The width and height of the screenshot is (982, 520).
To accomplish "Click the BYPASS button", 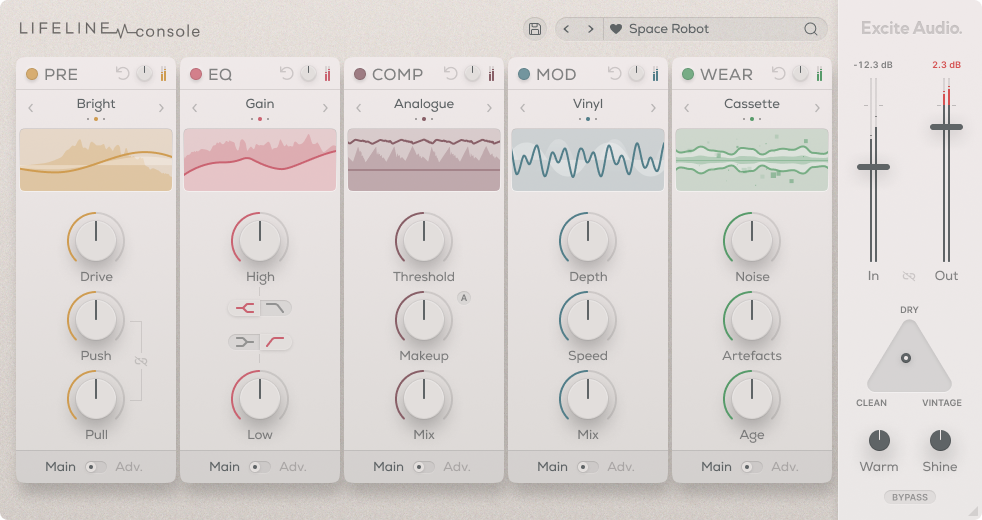I will point(909,497).
